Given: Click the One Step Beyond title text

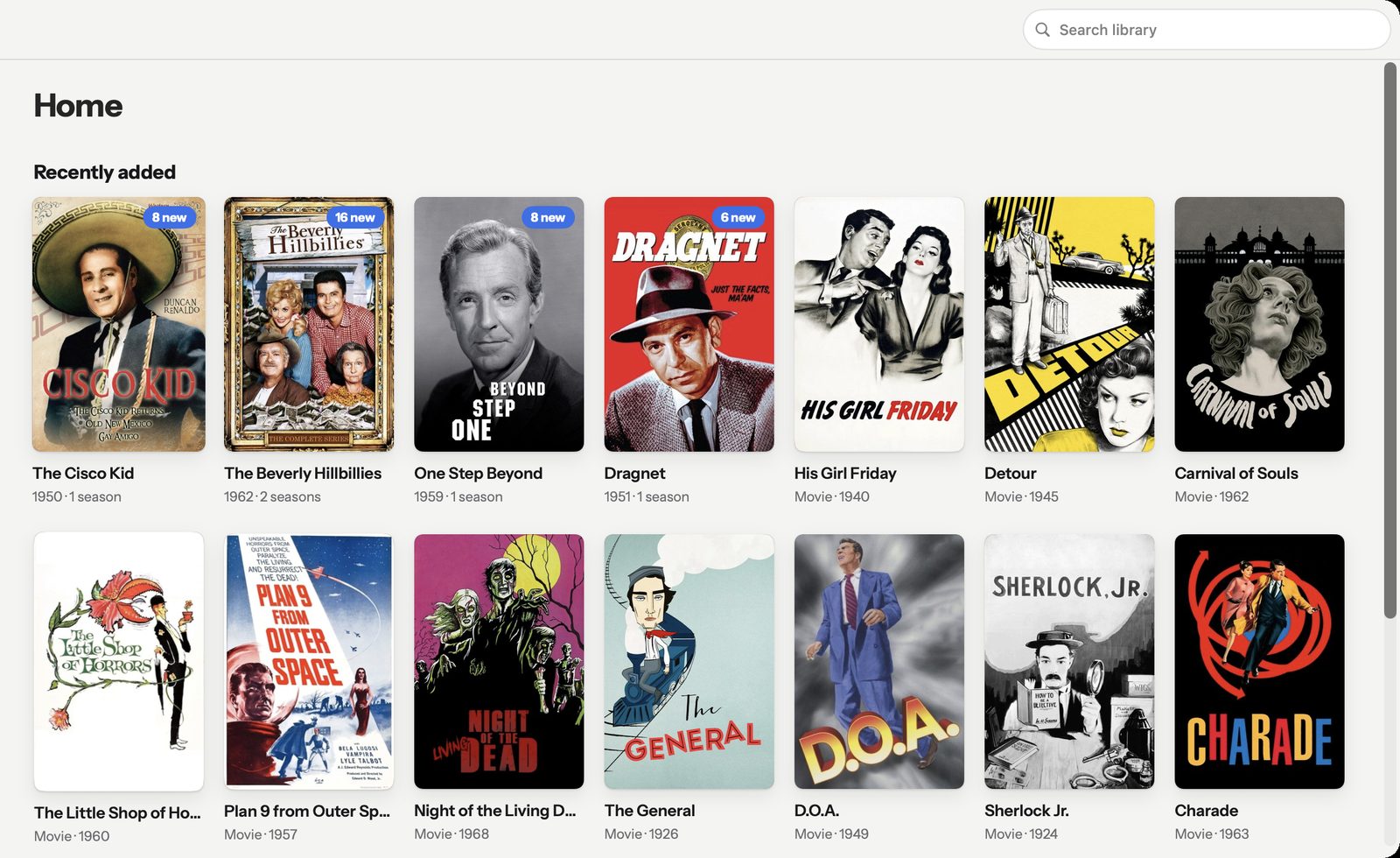Looking at the screenshot, I should coord(479,473).
